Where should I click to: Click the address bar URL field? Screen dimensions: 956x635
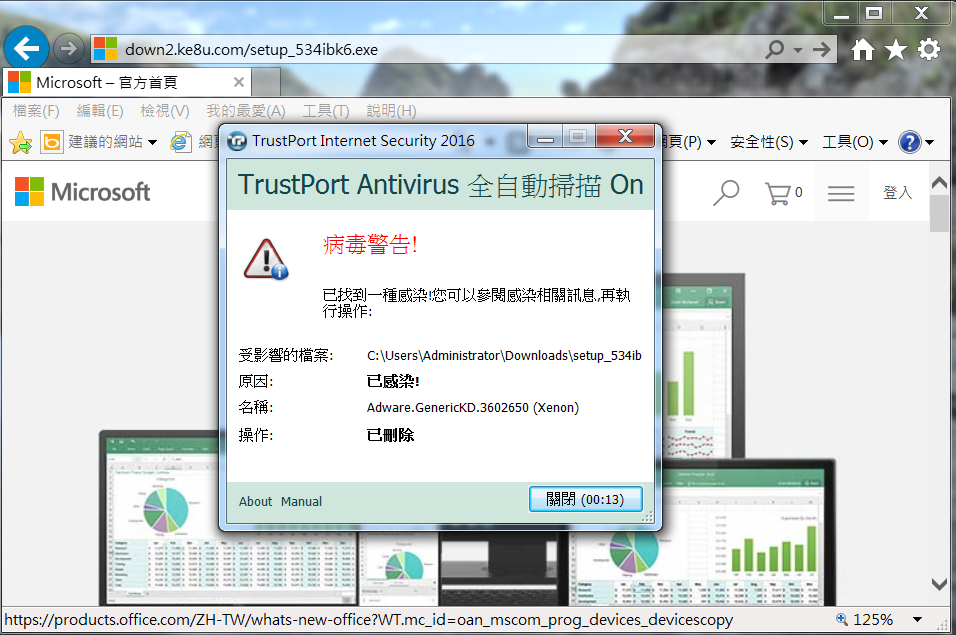pos(427,49)
